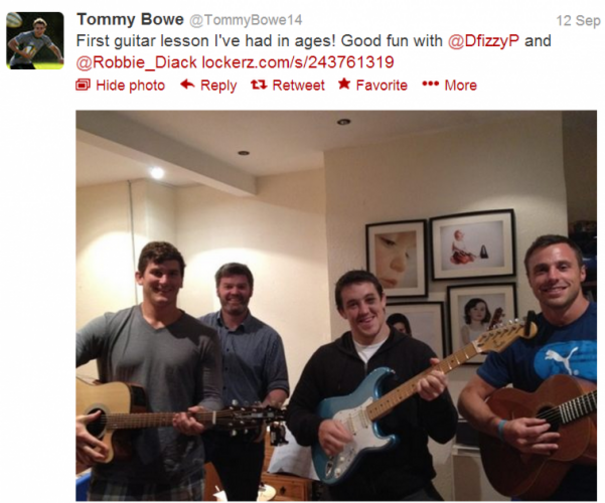The width and height of the screenshot is (605, 503).
Task: Retweet the guitar lesson tweet
Action: coord(288,85)
